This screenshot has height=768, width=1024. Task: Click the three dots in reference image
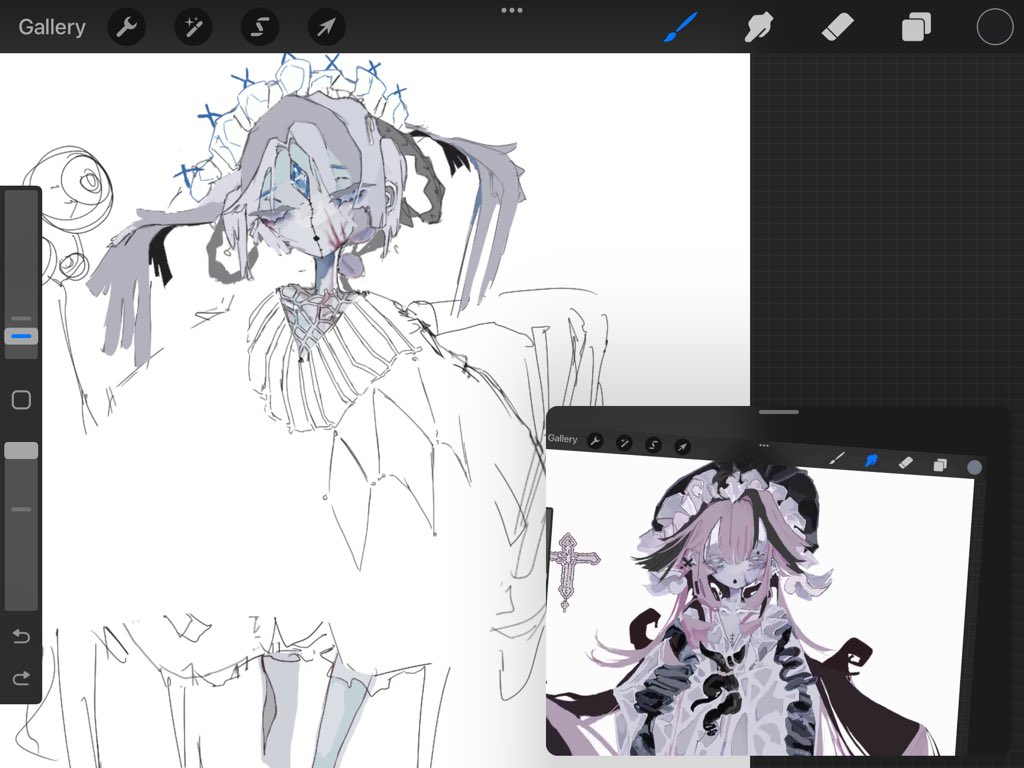(764, 445)
